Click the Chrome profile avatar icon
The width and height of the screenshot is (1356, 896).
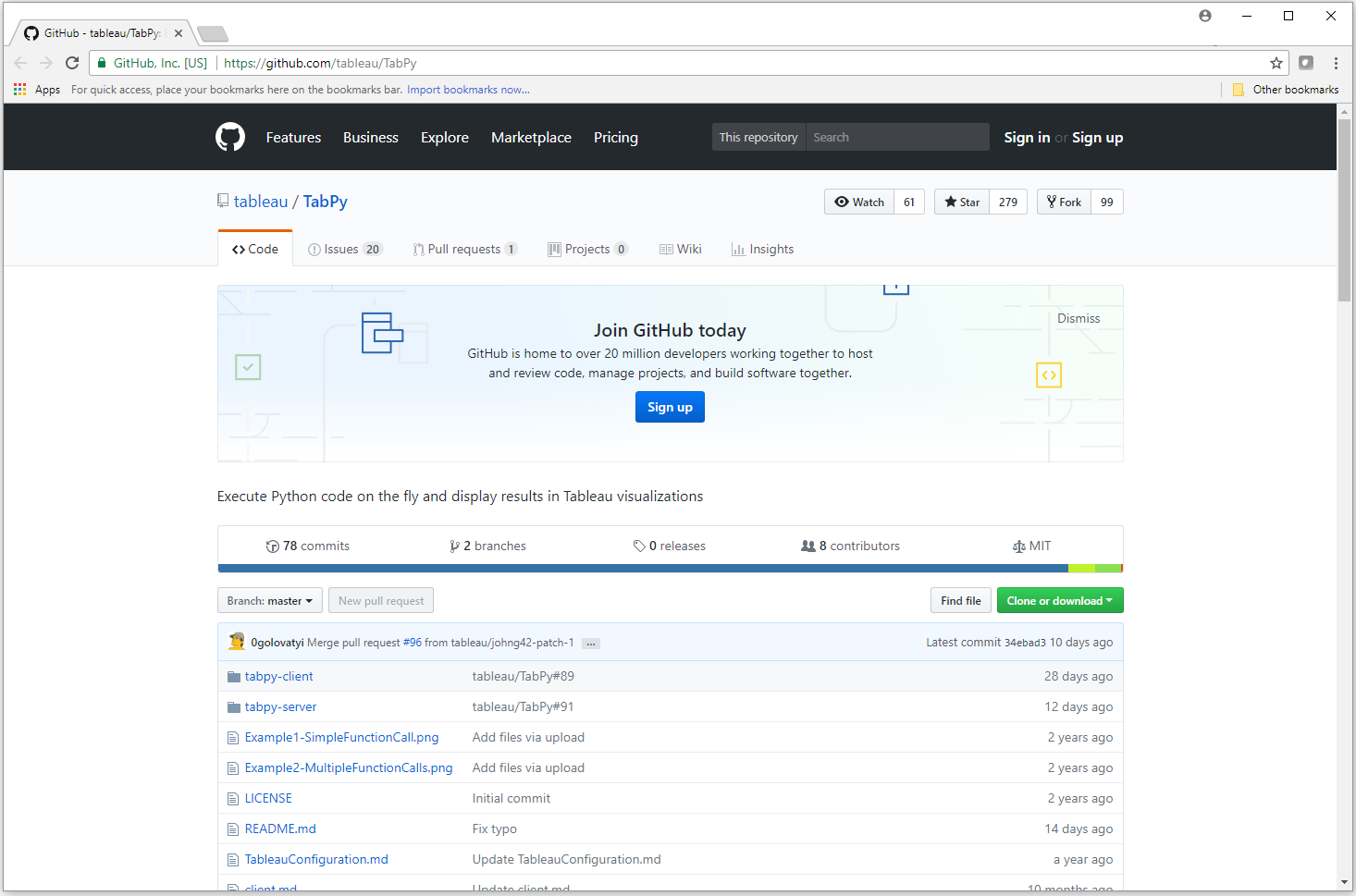point(1205,16)
